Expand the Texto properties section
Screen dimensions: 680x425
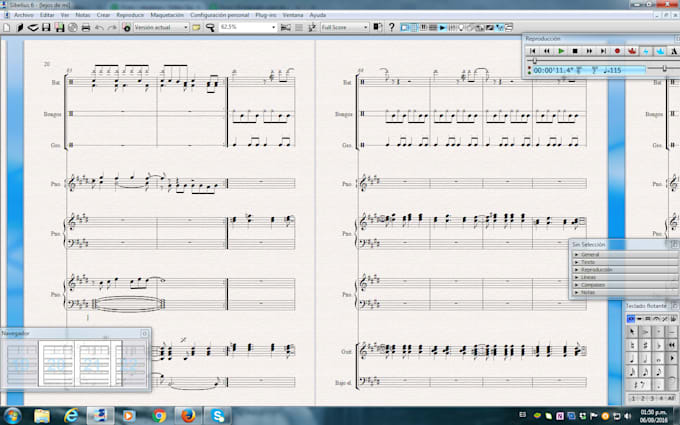coord(624,262)
